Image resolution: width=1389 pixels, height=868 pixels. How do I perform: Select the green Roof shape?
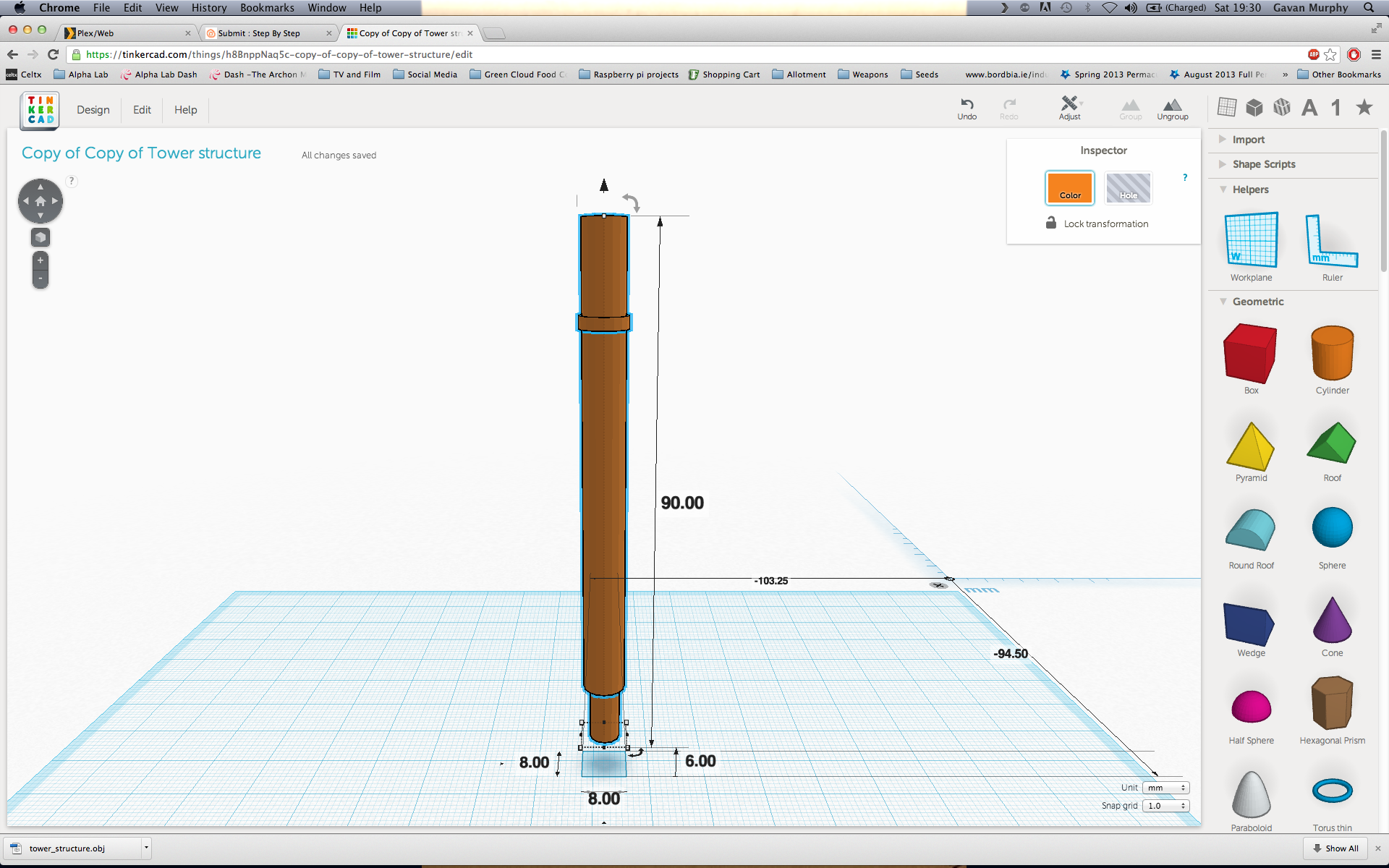click(x=1331, y=443)
